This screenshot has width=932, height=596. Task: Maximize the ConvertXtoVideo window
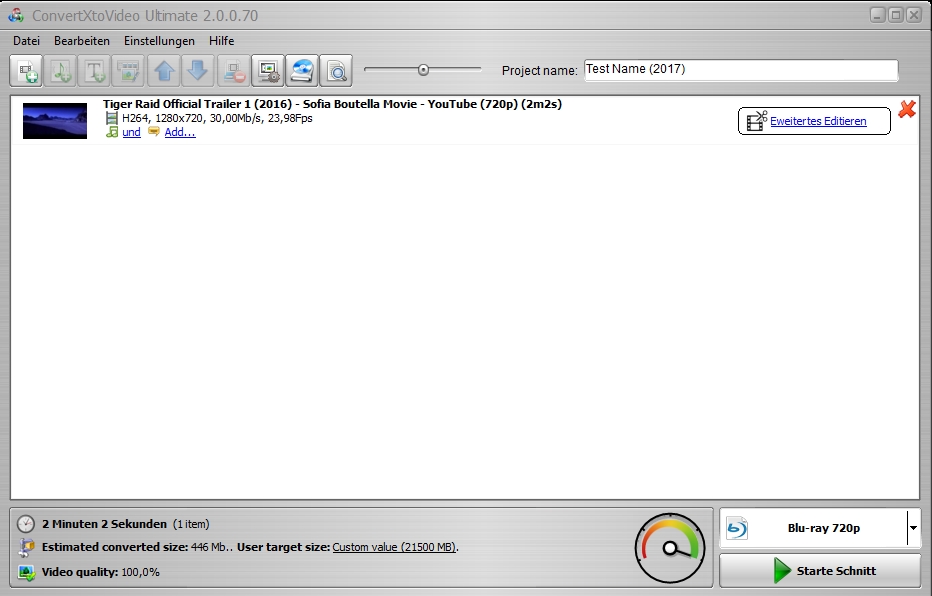[x=896, y=15]
